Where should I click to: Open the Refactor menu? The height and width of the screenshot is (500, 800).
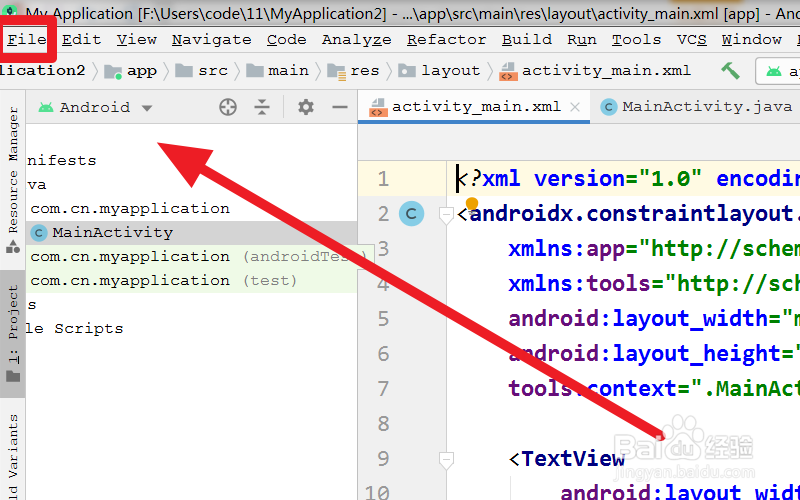tap(446, 39)
